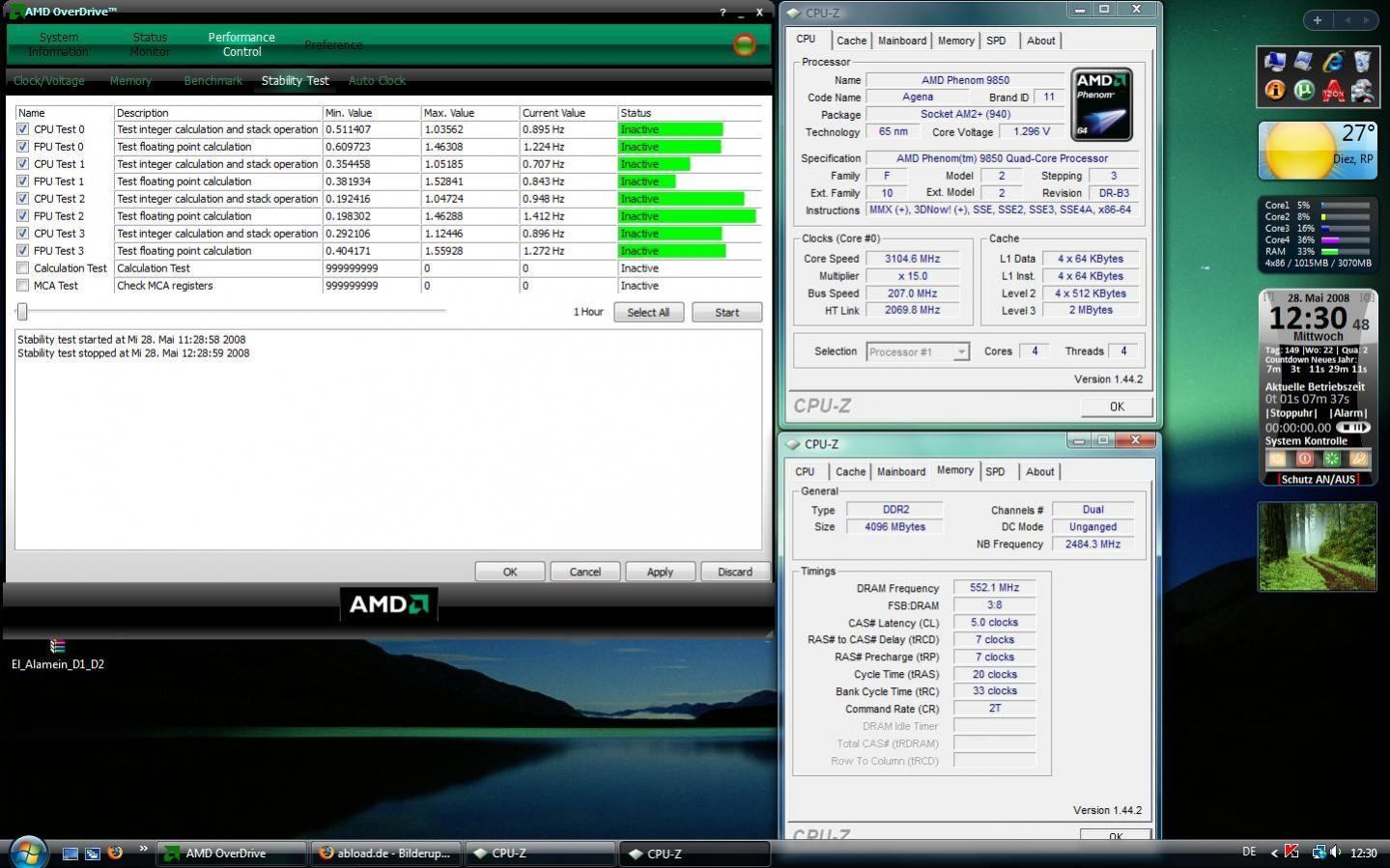Click the Max. Value column header
The height and width of the screenshot is (868, 1390).
click(469, 113)
